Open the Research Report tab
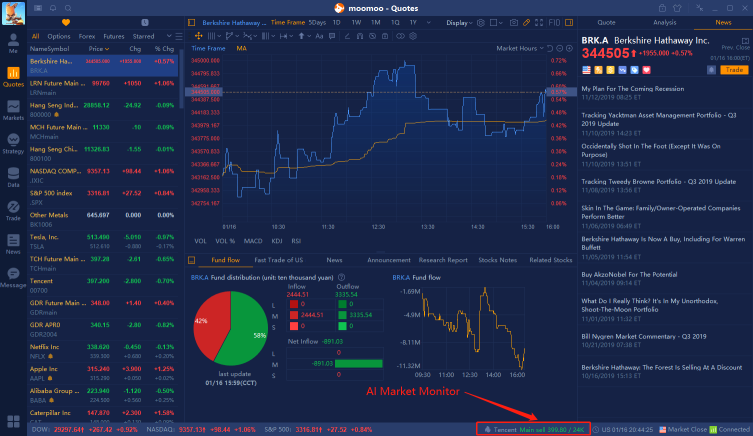 click(443, 260)
